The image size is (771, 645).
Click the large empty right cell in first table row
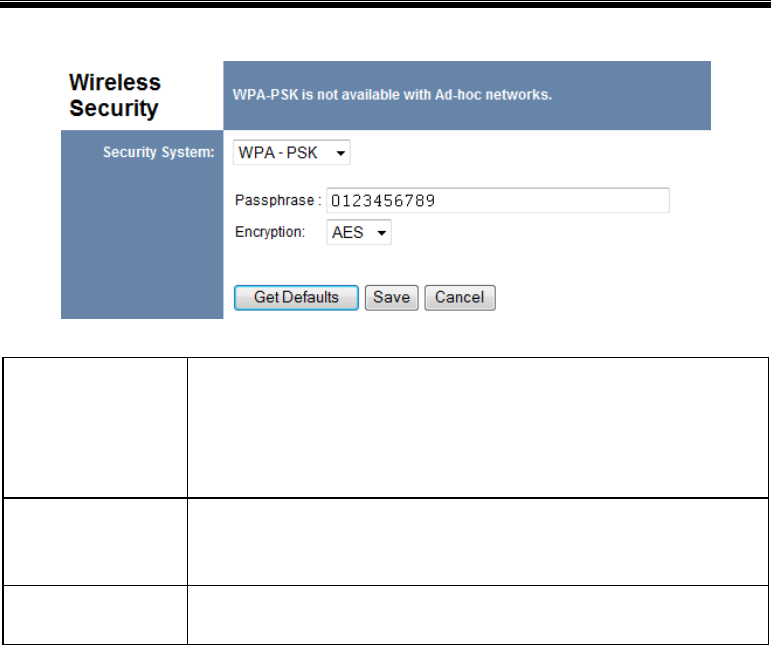pos(477,428)
